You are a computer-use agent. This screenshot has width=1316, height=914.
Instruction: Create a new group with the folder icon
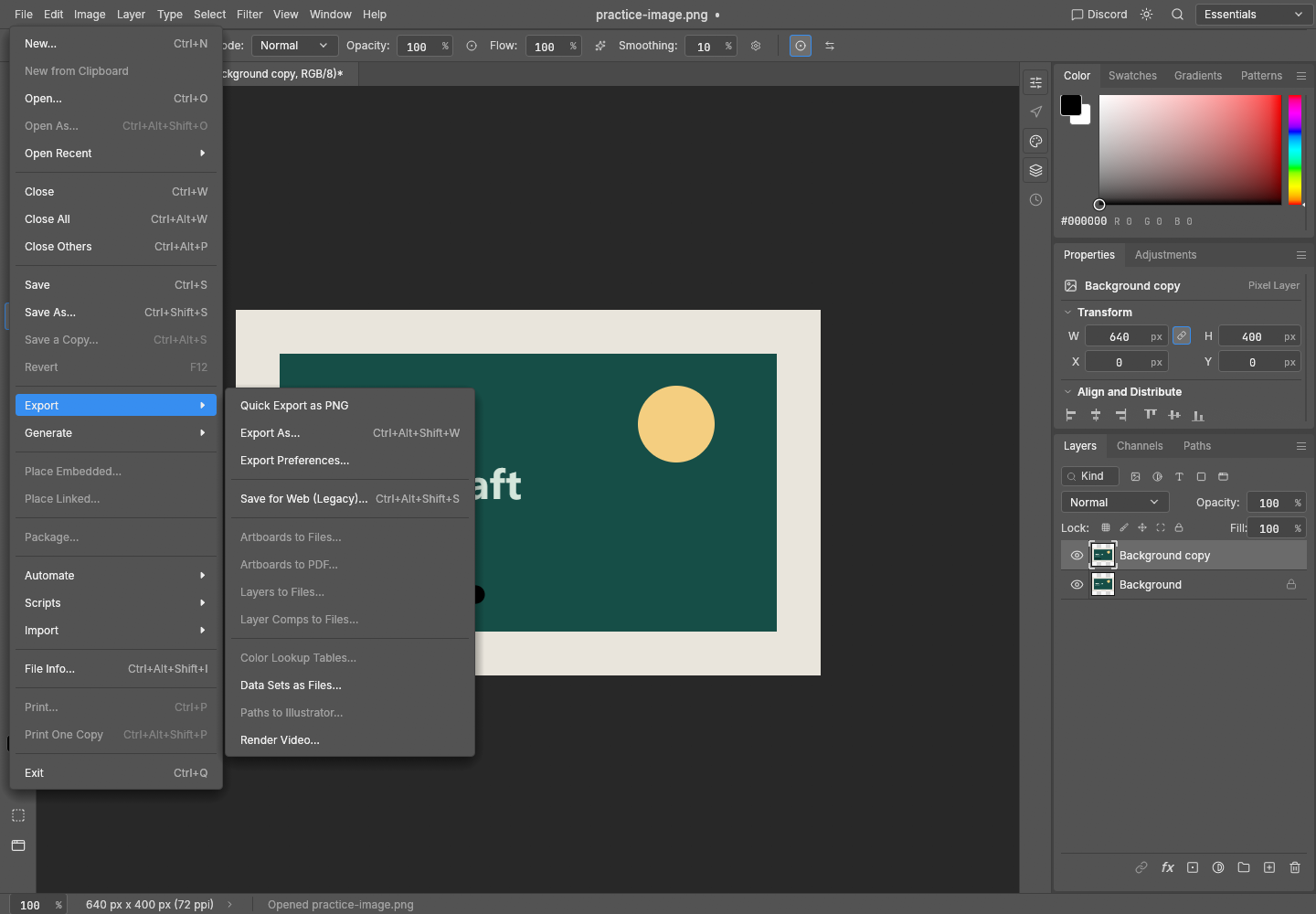(x=1244, y=867)
